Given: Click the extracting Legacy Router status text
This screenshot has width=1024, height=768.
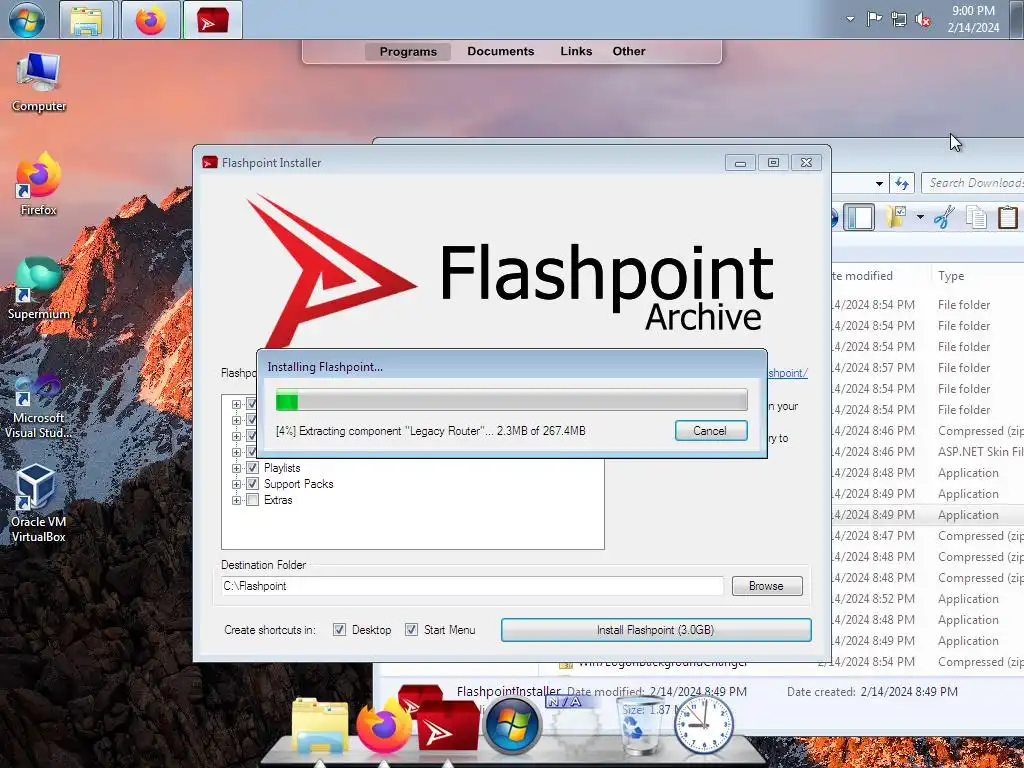Looking at the screenshot, I should pyautogui.click(x=430, y=431).
